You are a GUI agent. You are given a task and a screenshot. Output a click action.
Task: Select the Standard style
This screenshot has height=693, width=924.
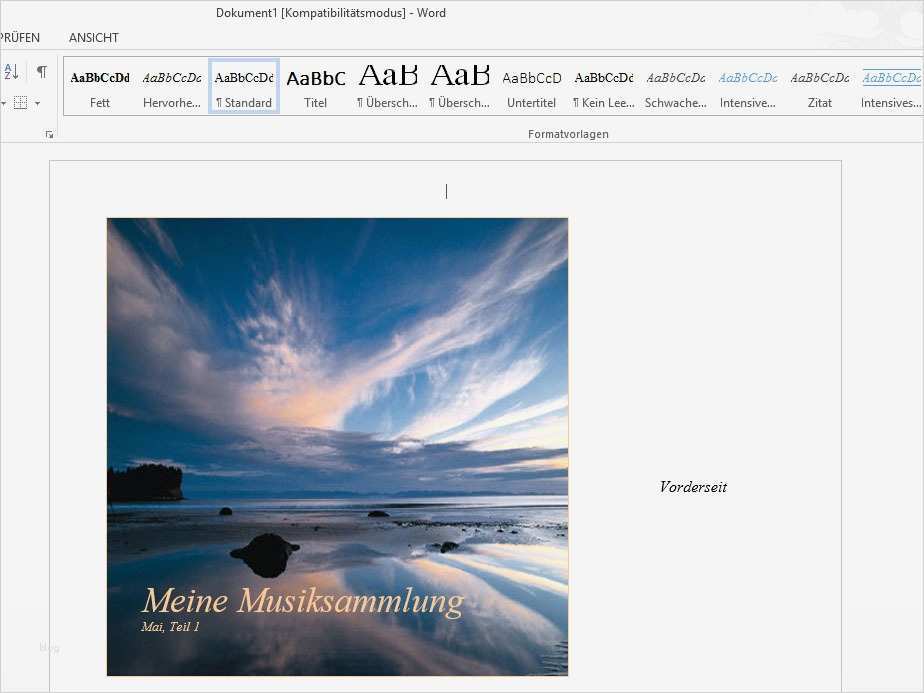(x=244, y=87)
